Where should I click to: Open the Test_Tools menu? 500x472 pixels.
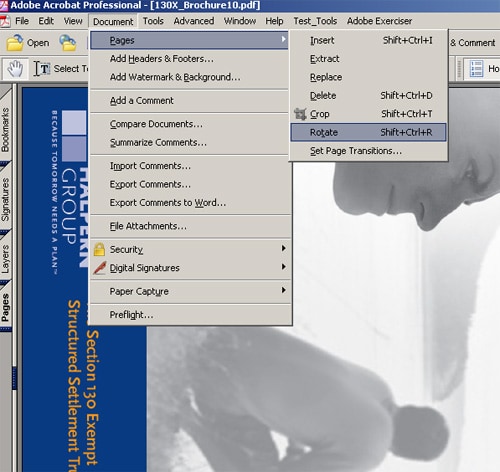[315, 21]
